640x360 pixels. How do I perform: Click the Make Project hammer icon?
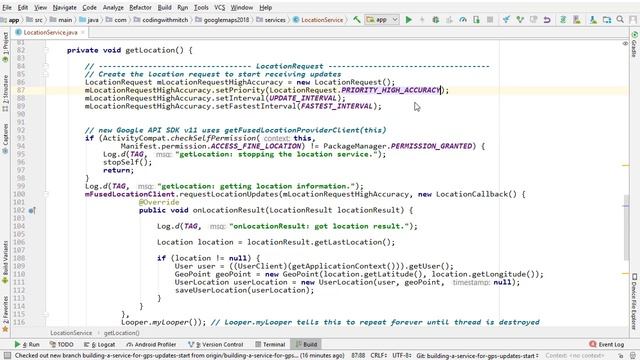pyautogui.click(x=357, y=19)
